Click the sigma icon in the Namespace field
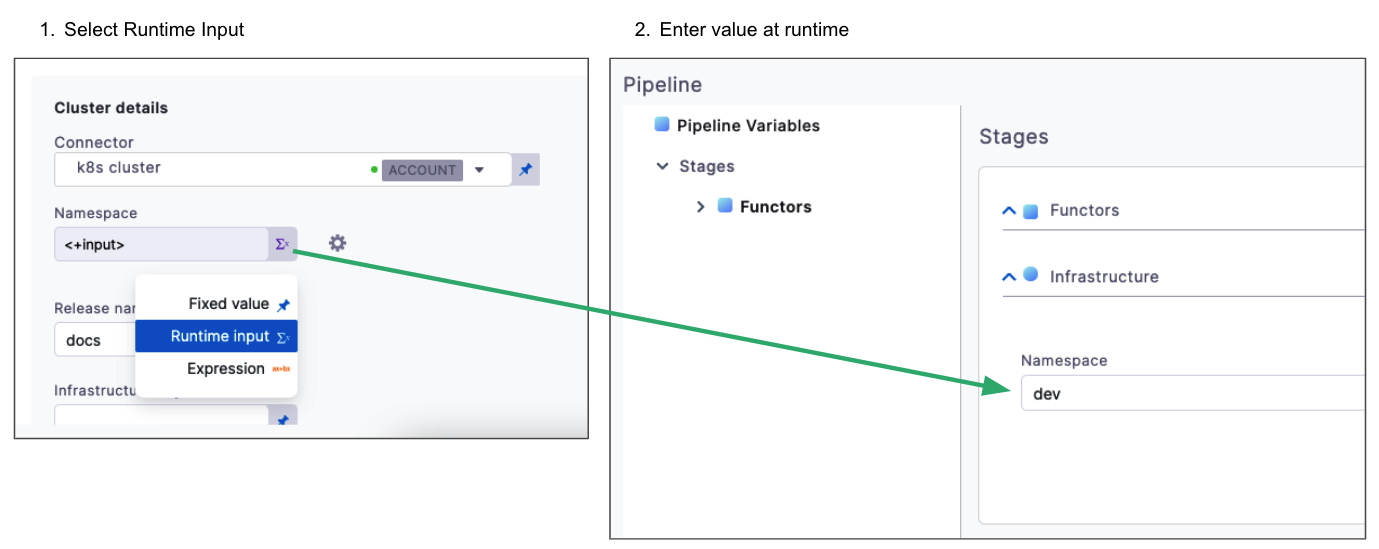1379x549 pixels. click(282, 244)
